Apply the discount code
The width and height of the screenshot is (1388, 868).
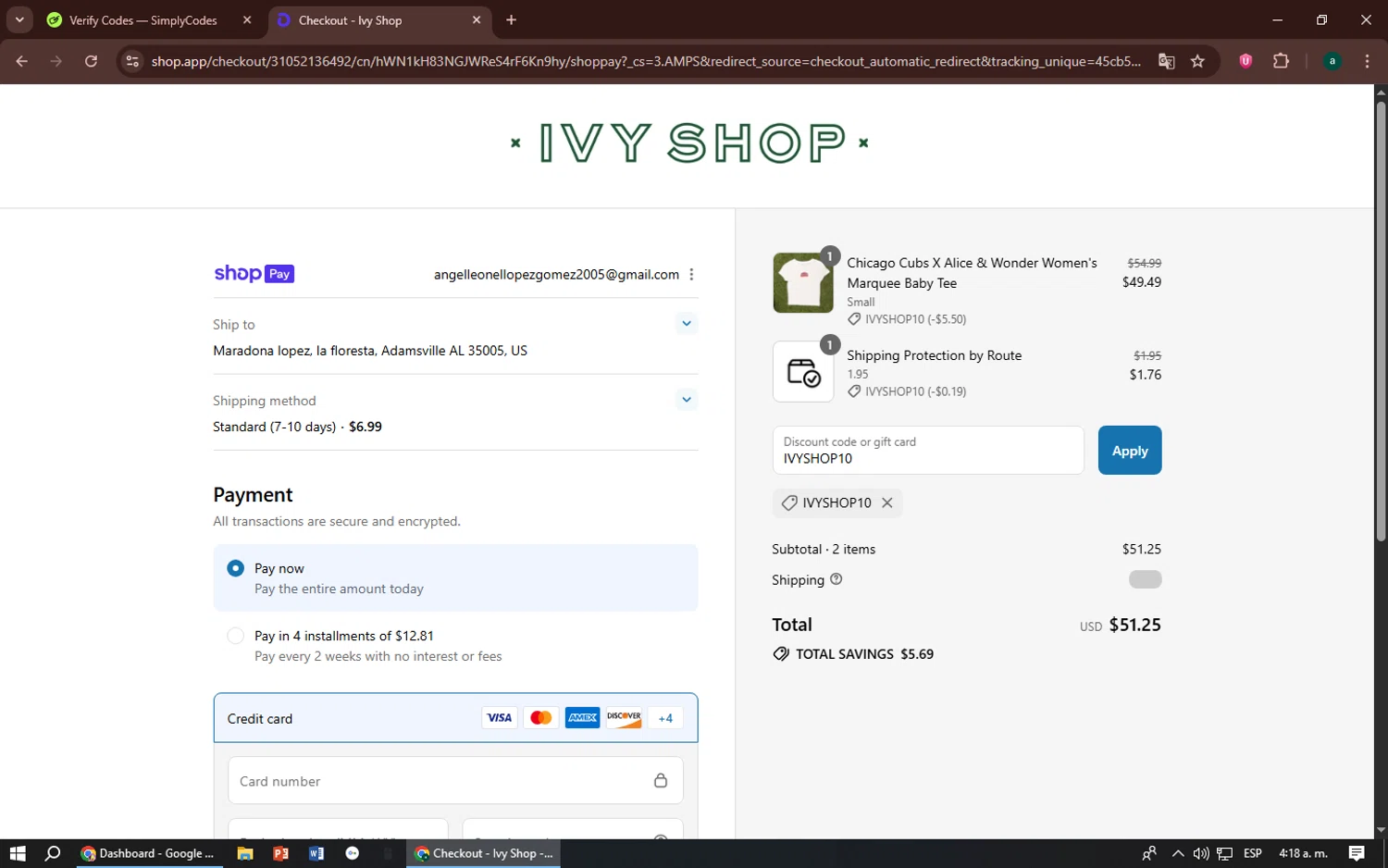[1130, 451]
